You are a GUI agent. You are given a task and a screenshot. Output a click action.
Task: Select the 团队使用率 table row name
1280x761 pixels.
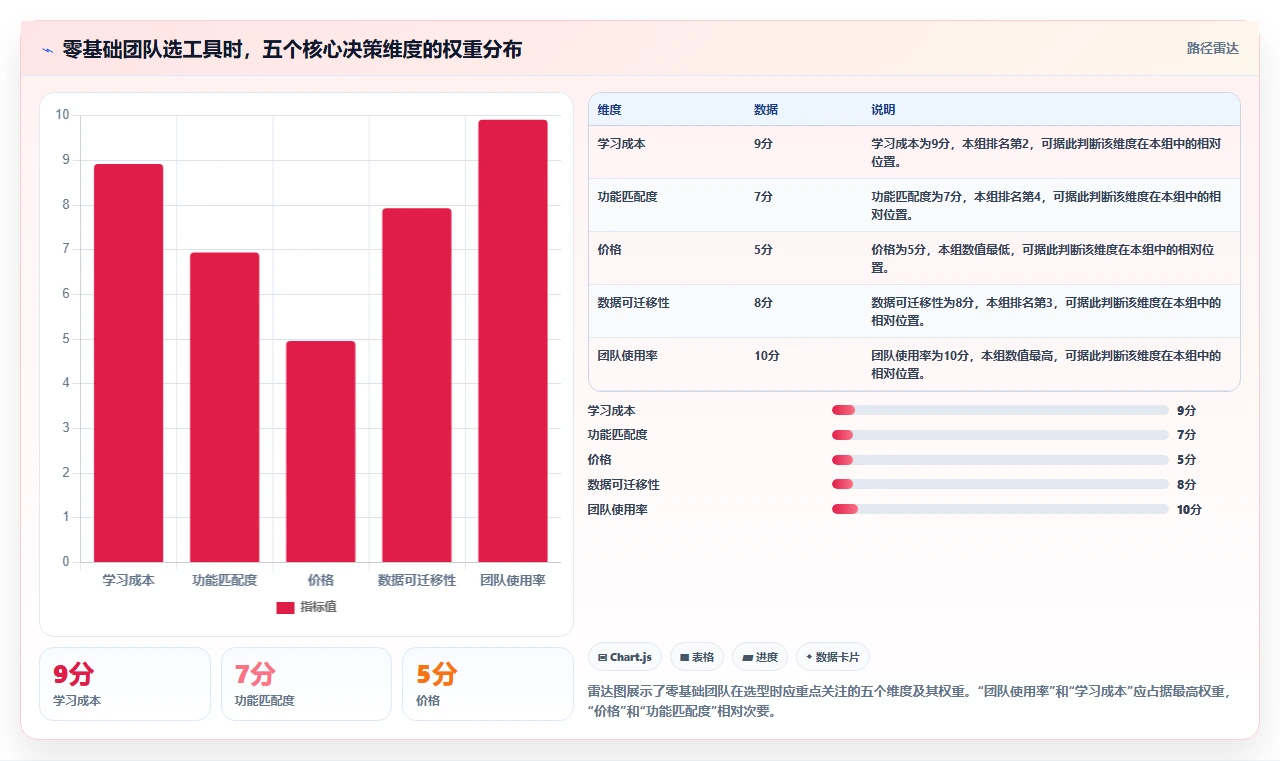click(628, 356)
